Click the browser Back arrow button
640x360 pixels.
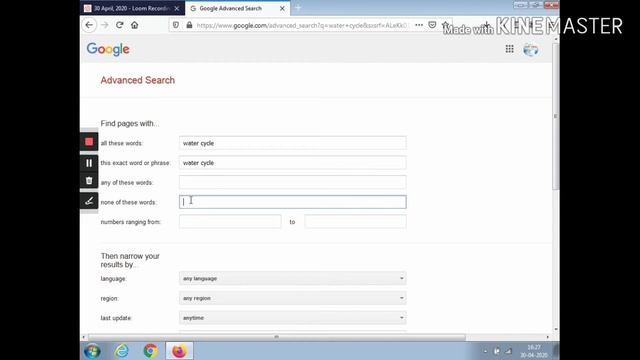tap(89, 25)
